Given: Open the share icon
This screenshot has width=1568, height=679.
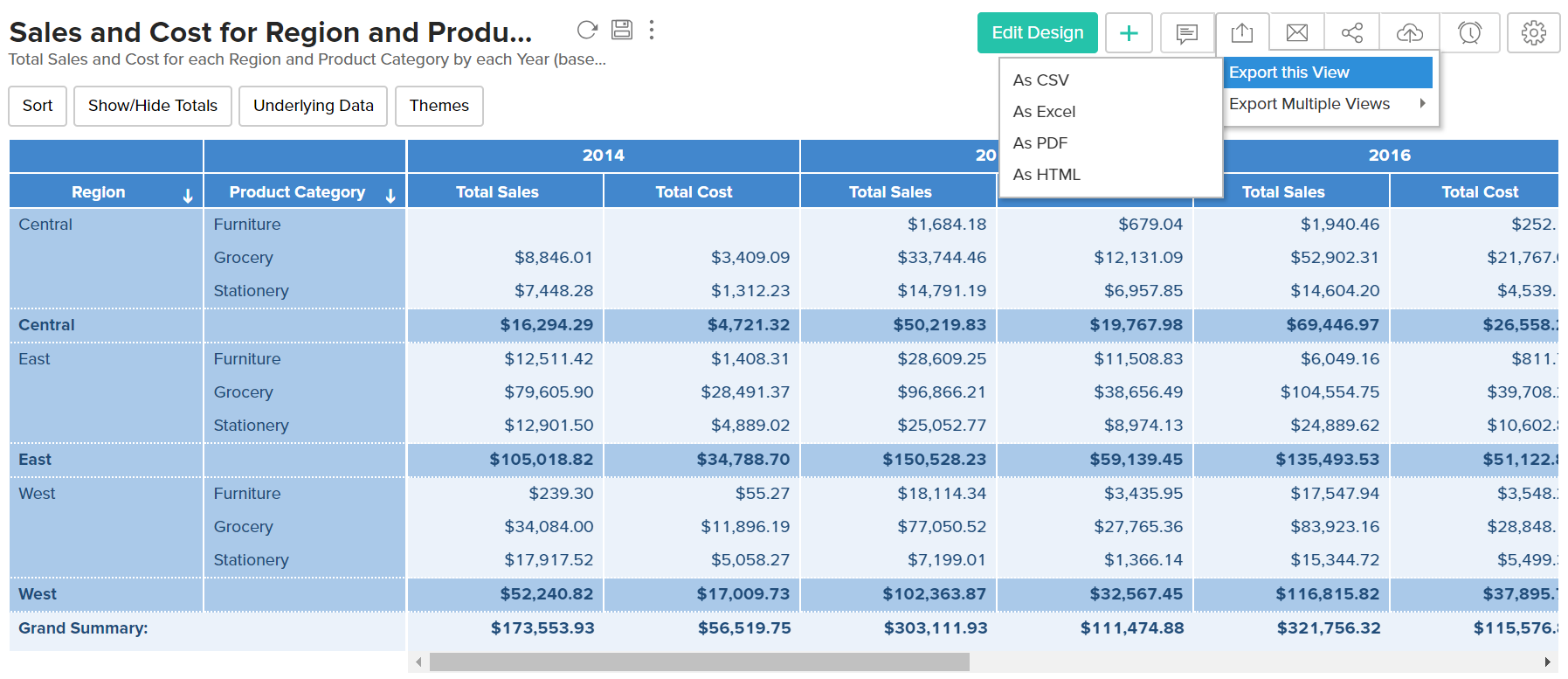Looking at the screenshot, I should pyautogui.click(x=1351, y=33).
